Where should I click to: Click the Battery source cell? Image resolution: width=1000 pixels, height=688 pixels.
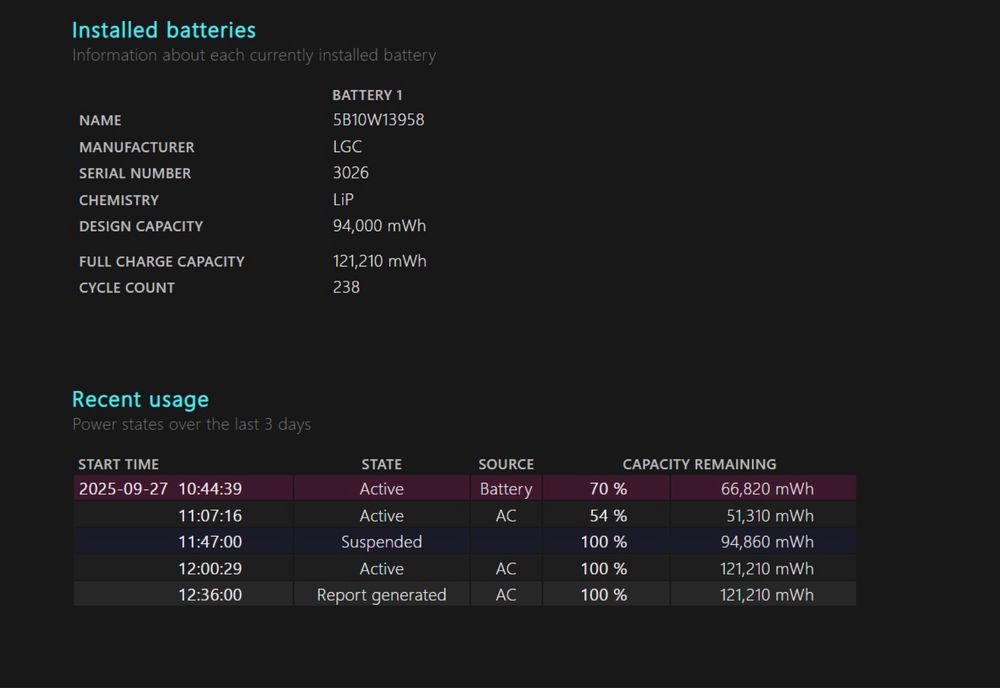tap(506, 489)
